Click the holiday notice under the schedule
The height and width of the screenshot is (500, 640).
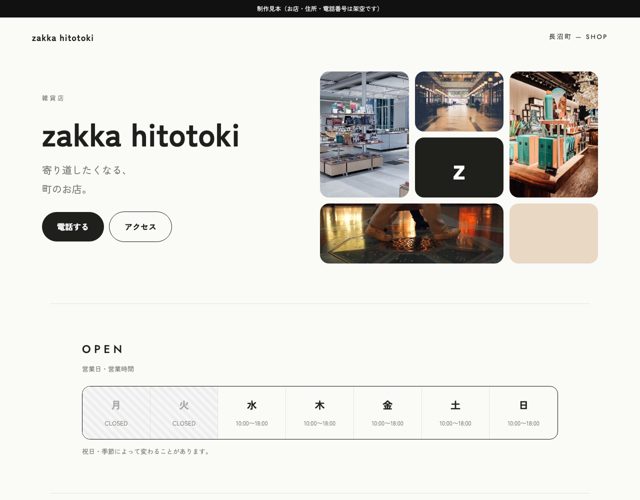click(x=146, y=451)
